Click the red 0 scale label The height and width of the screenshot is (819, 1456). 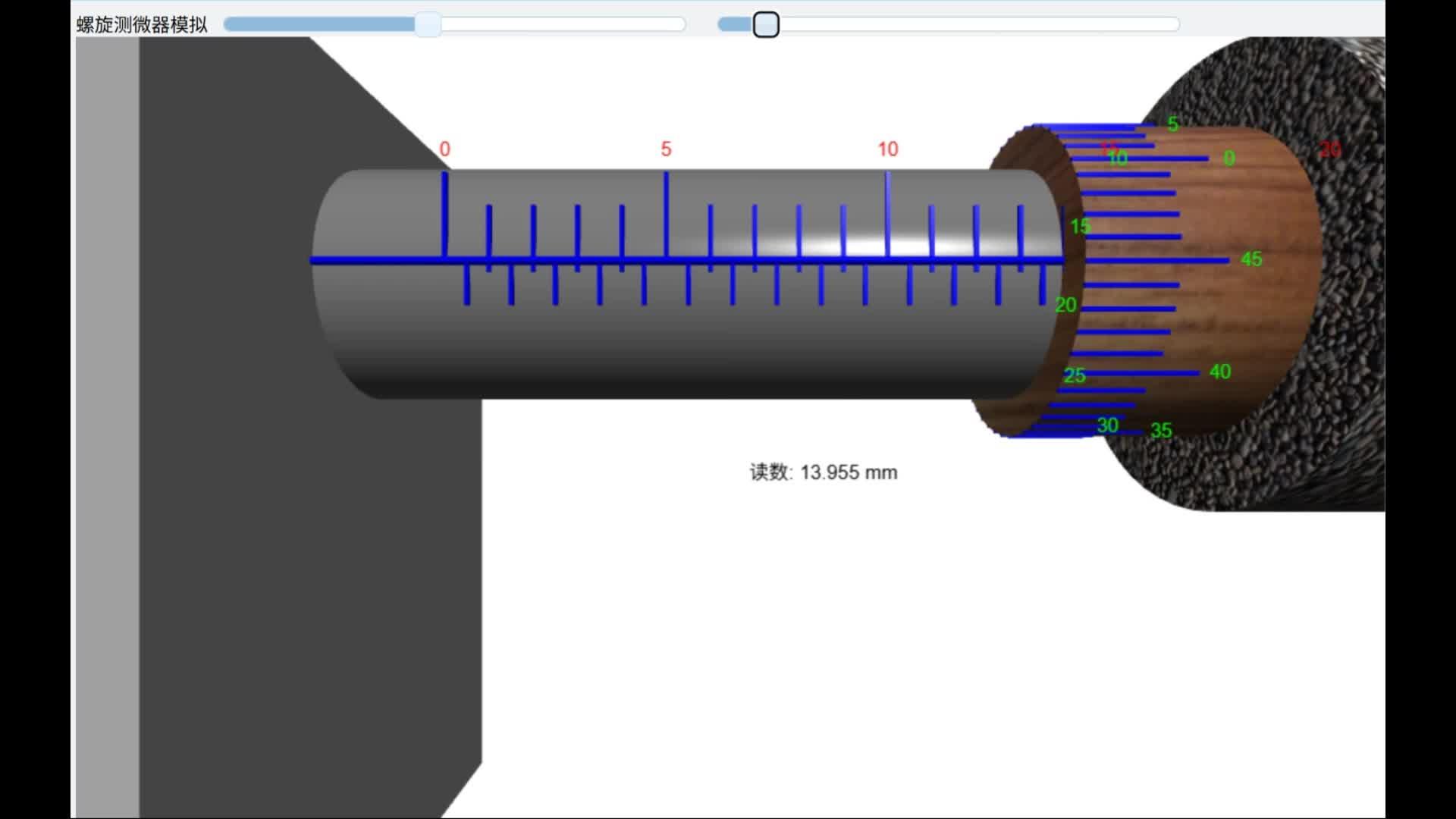[445, 149]
